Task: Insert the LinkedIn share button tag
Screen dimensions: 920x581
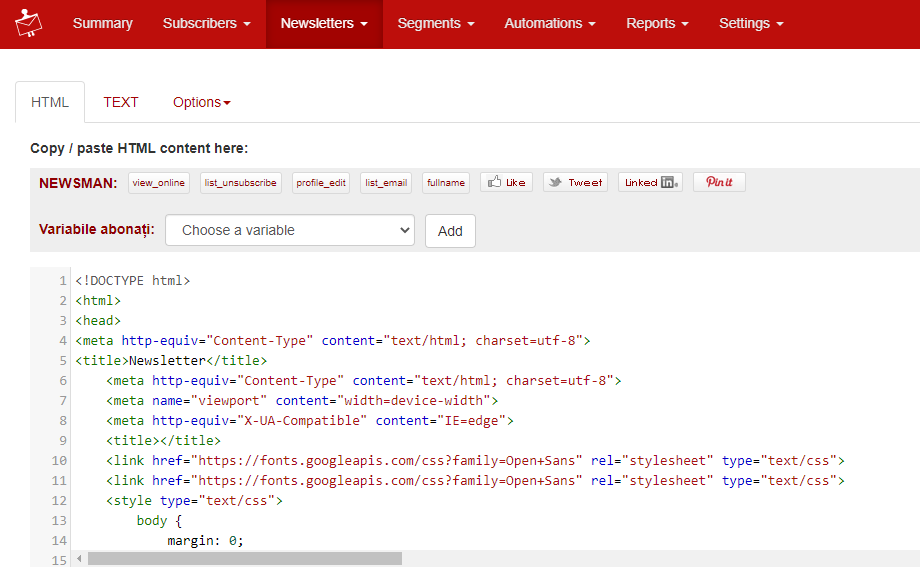Action: (650, 183)
